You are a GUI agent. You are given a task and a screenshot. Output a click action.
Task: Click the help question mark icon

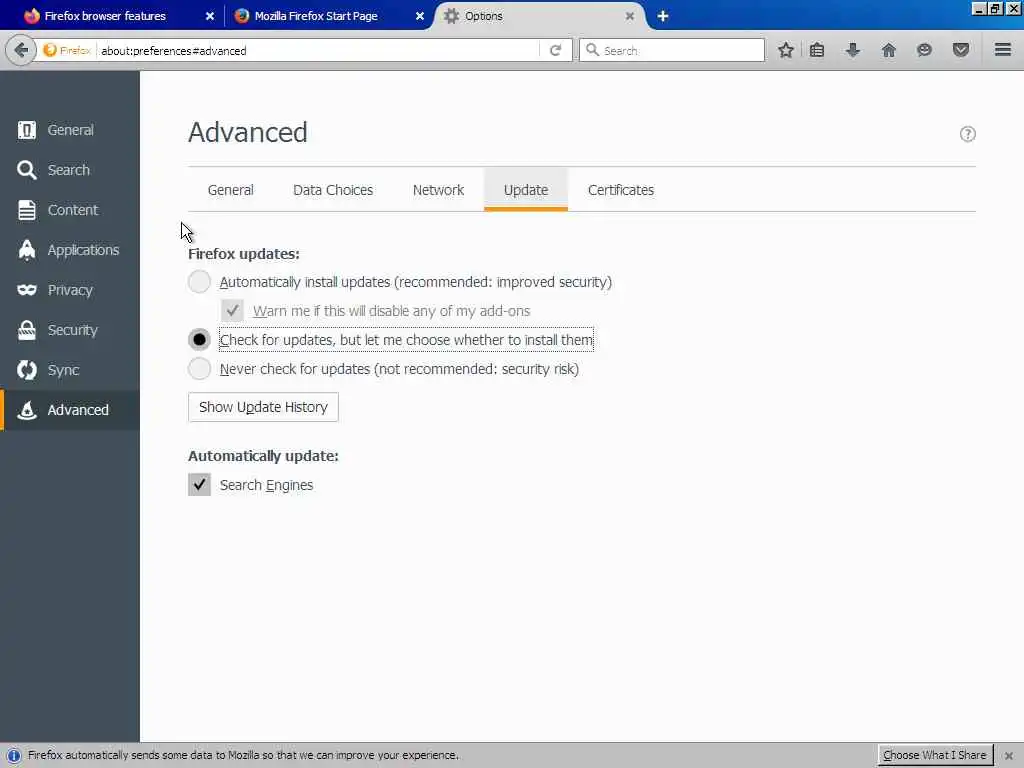[x=968, y=134]
